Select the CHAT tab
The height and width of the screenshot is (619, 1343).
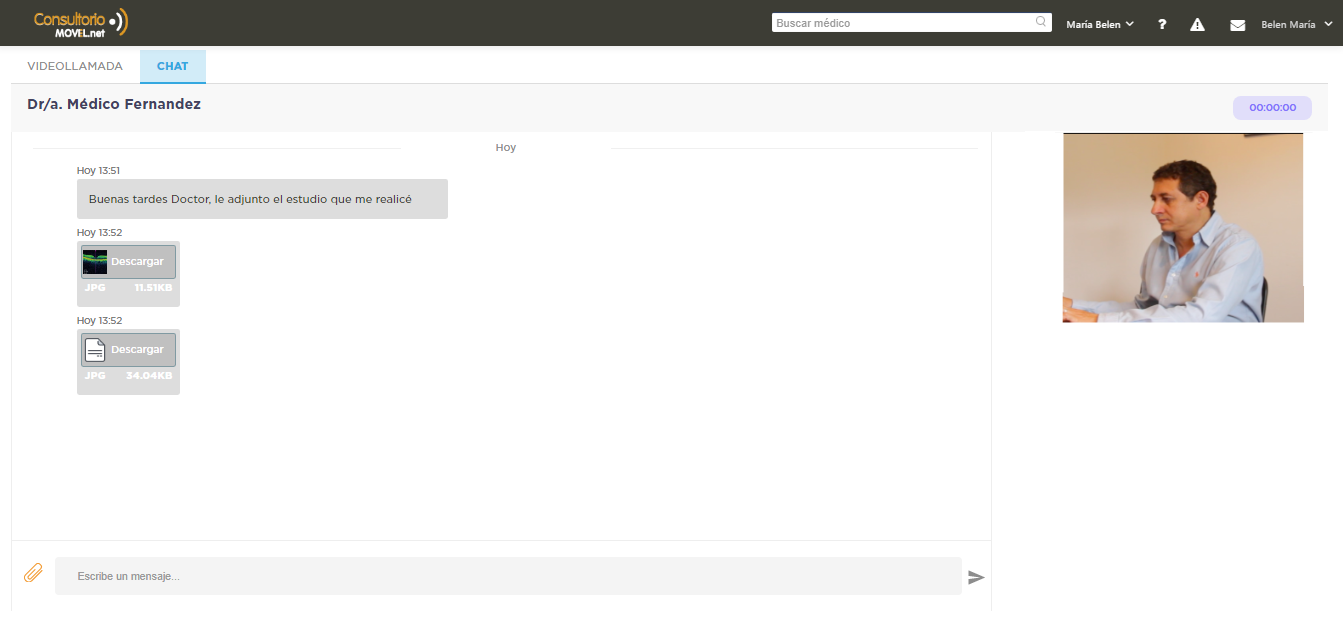pyautogui.click(x=173, y=66)
